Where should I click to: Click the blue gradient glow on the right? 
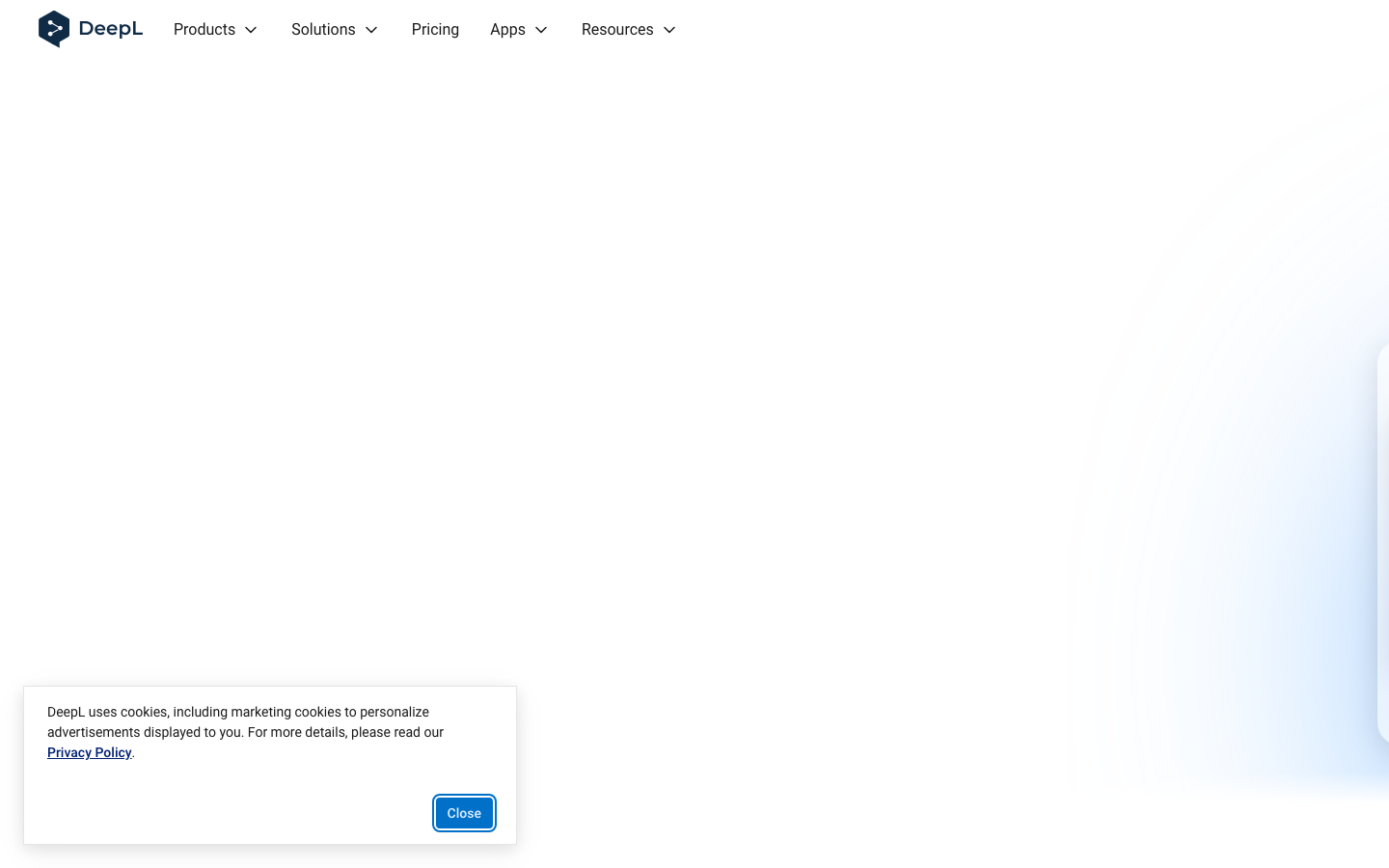(1283, 627)
